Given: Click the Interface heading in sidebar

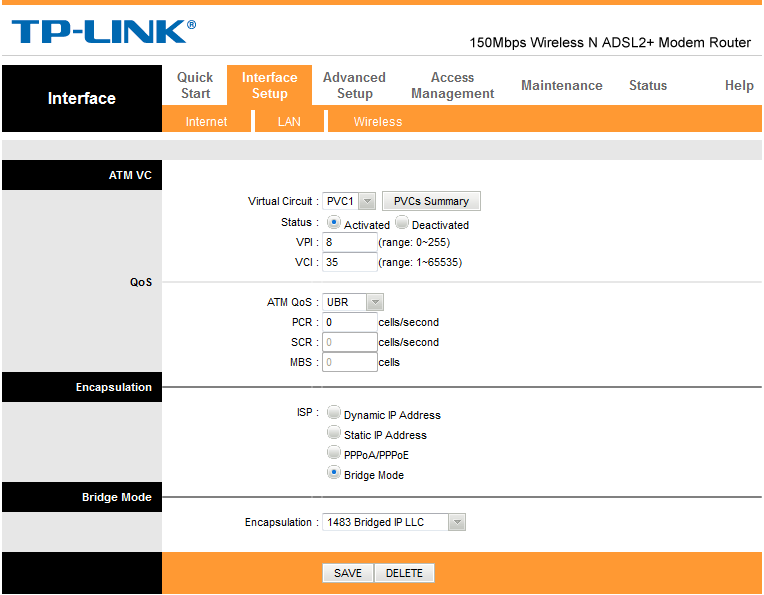Looking at the screenshot, I should pos(82,98).
